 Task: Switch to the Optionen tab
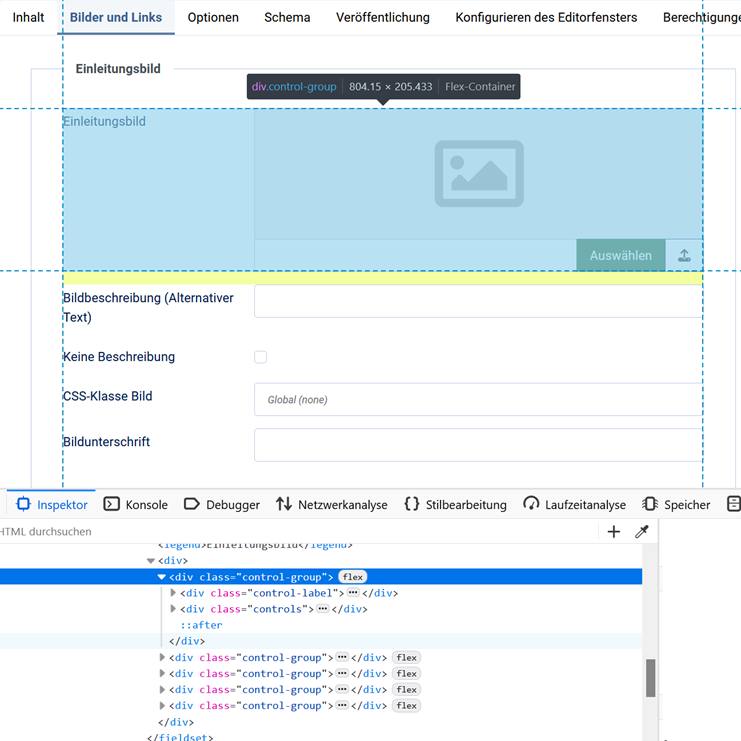click(213, 17)
